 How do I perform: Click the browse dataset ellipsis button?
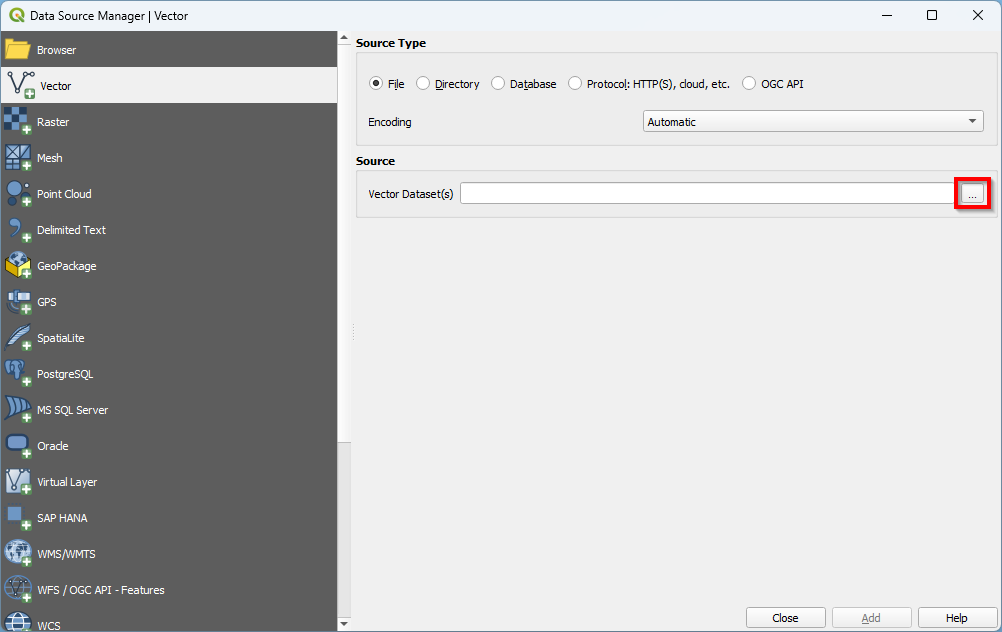(x=972, y=194)
